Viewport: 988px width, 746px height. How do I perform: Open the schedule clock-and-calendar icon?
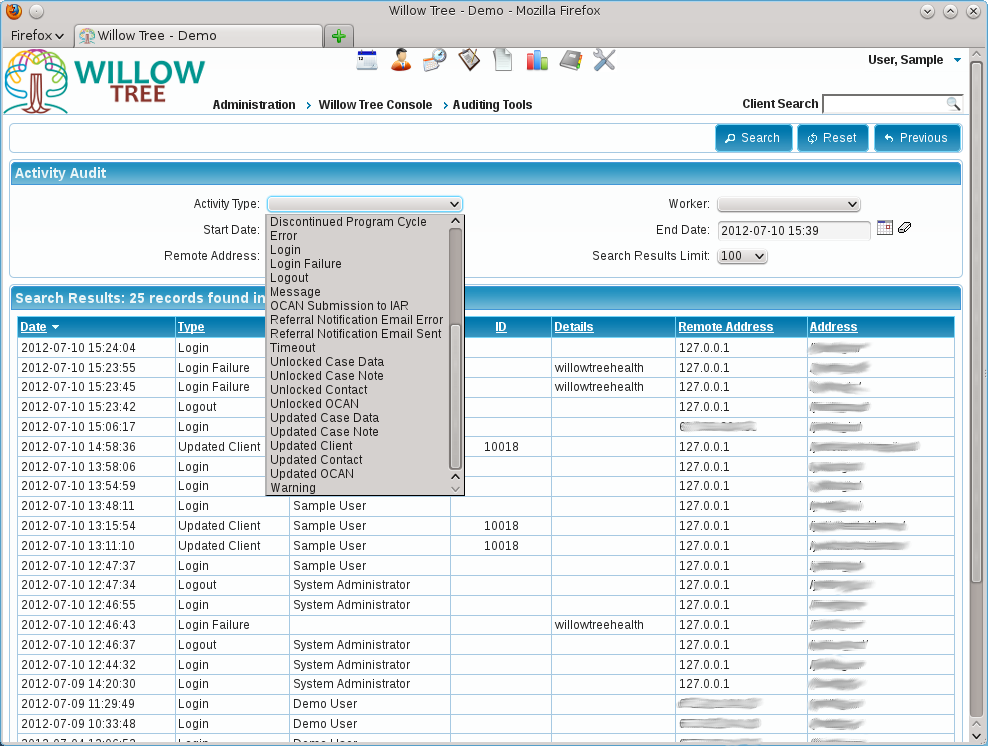(x=435, y=60)
